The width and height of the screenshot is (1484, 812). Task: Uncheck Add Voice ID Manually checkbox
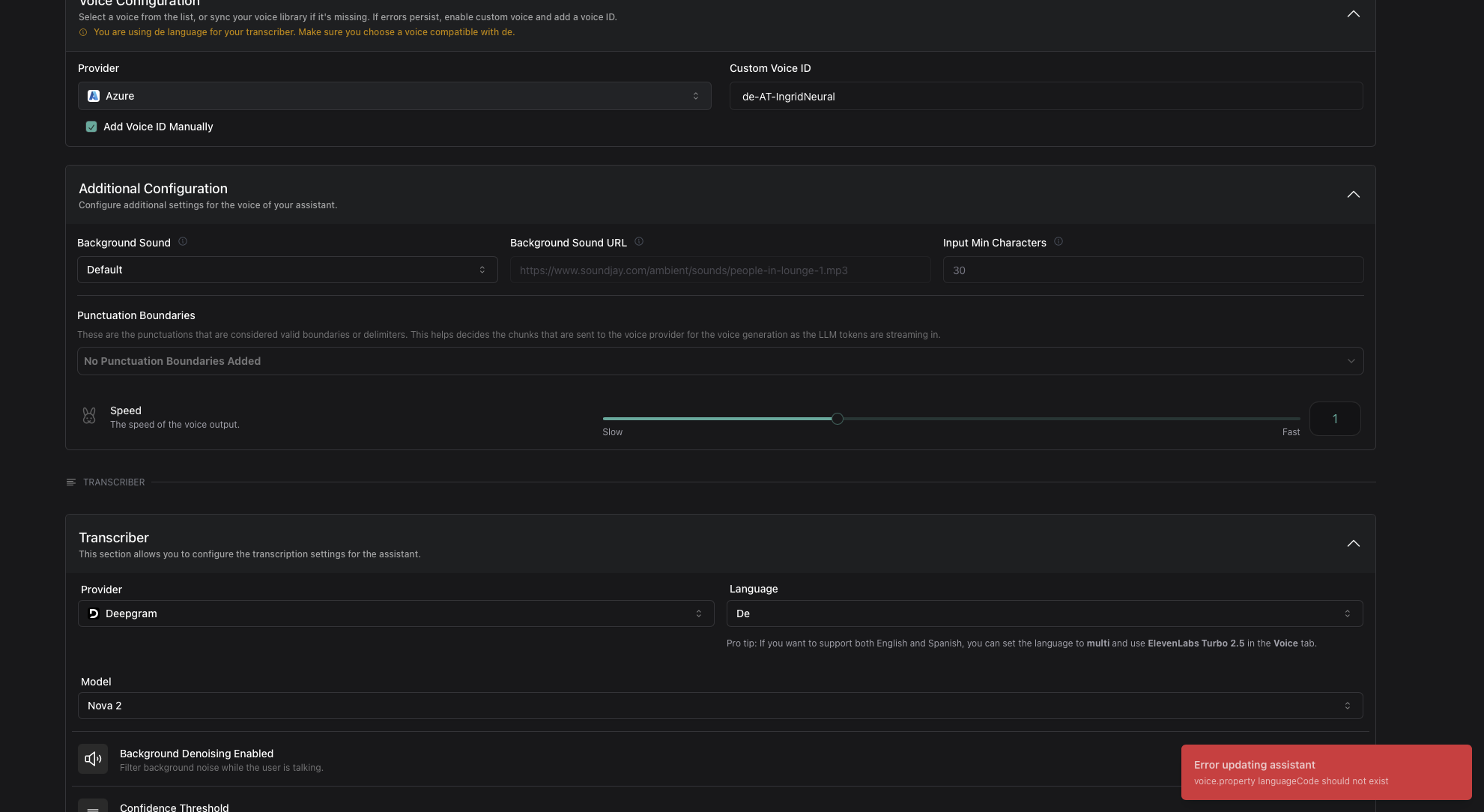[x=91, y=127]
